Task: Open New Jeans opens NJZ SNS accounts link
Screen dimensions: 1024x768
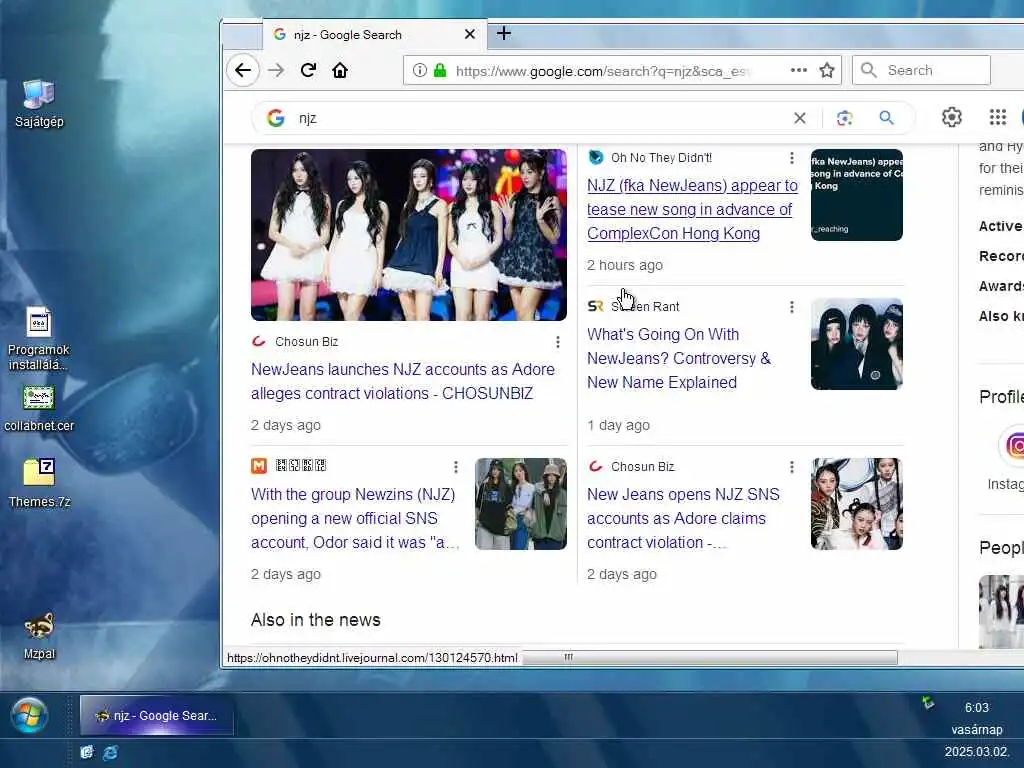Action: point(683,519)
